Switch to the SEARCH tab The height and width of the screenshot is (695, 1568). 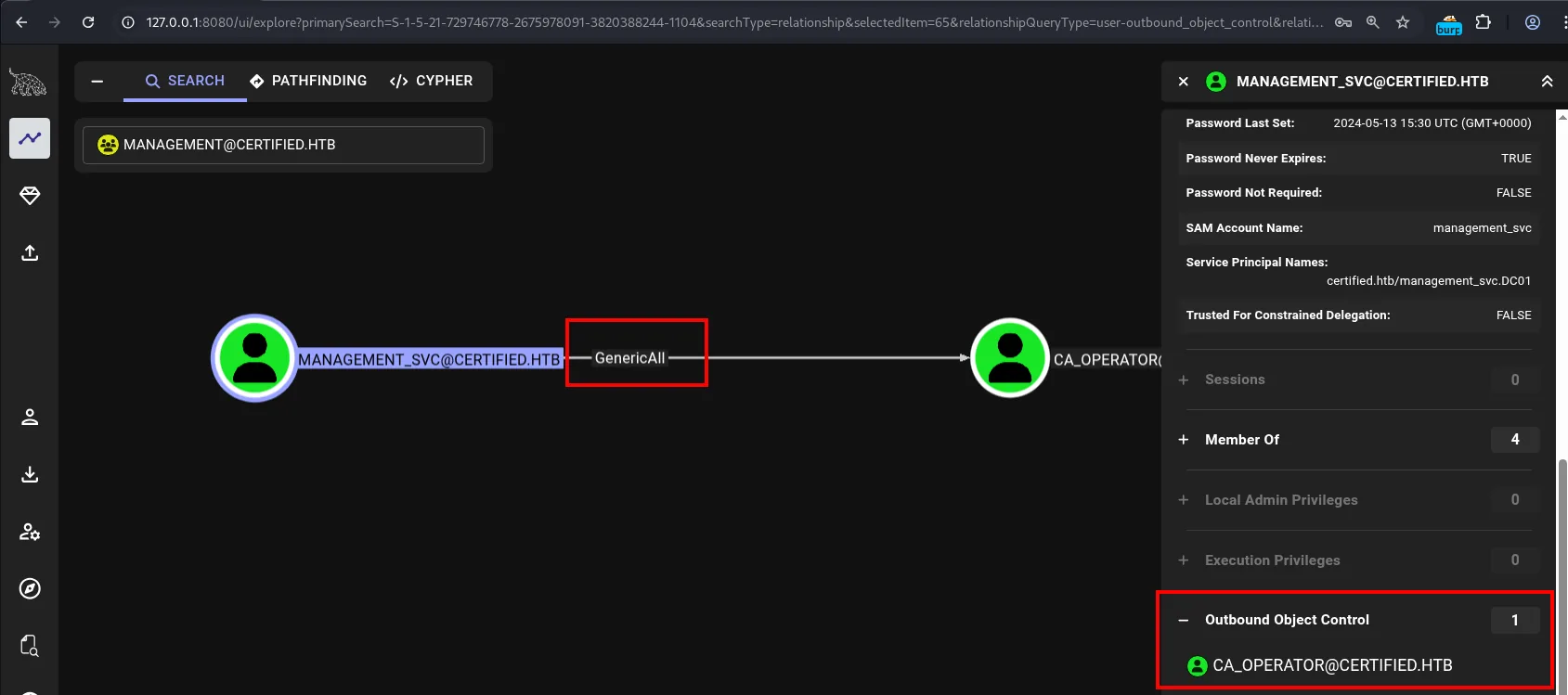point(185,81)
